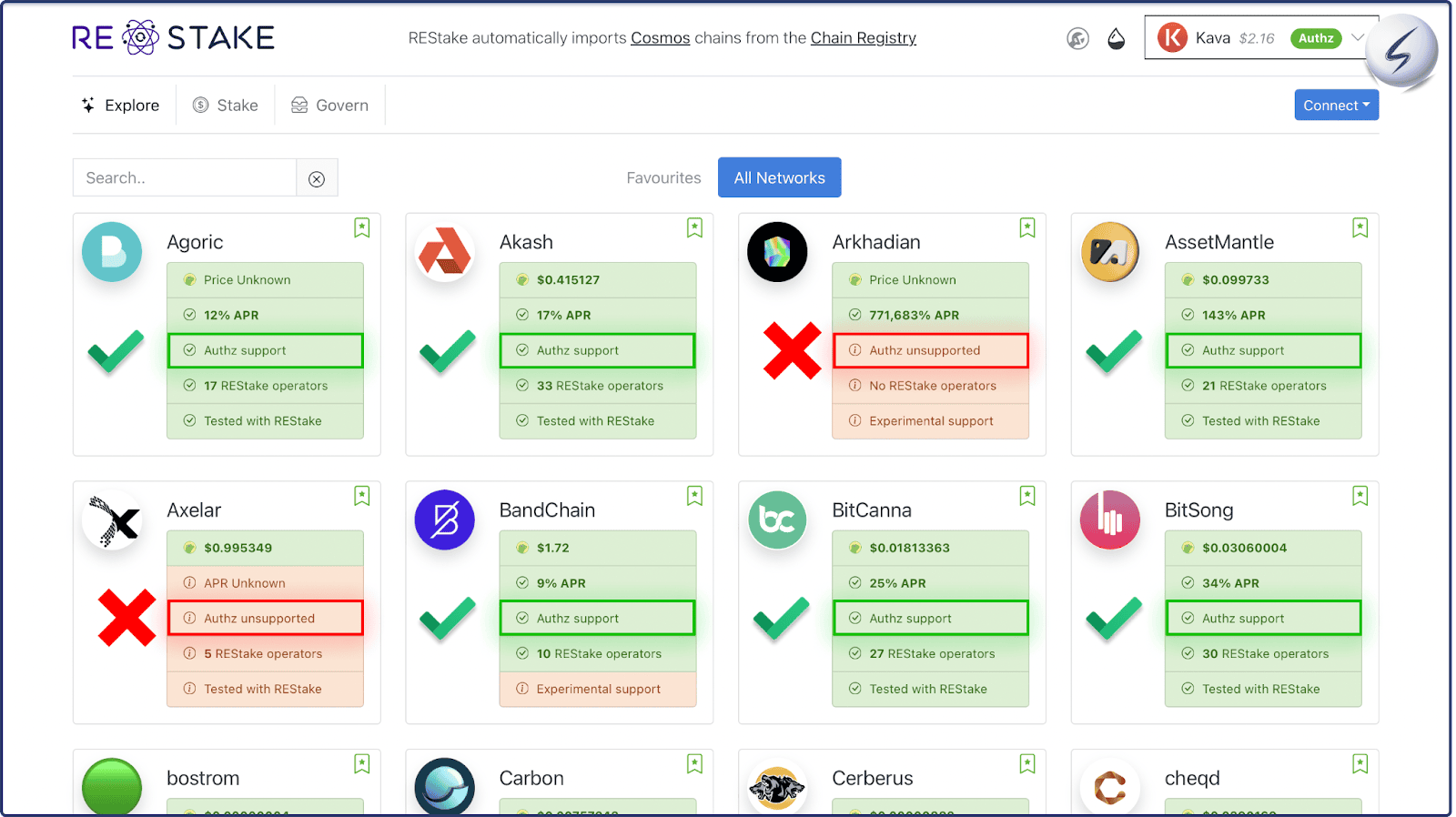The image size is (1456, 817).
Task: Click the Cerberus network logo
Action: click(x=777, y=786)
